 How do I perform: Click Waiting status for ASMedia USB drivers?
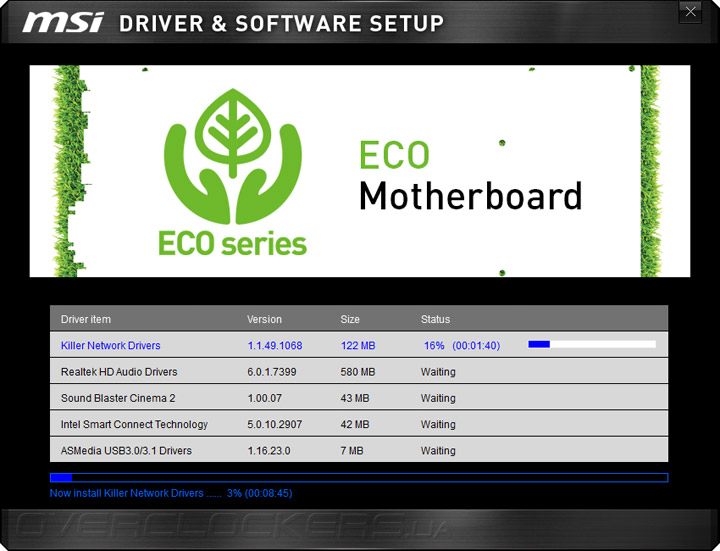pyautogui.click(x=438, y=450)
